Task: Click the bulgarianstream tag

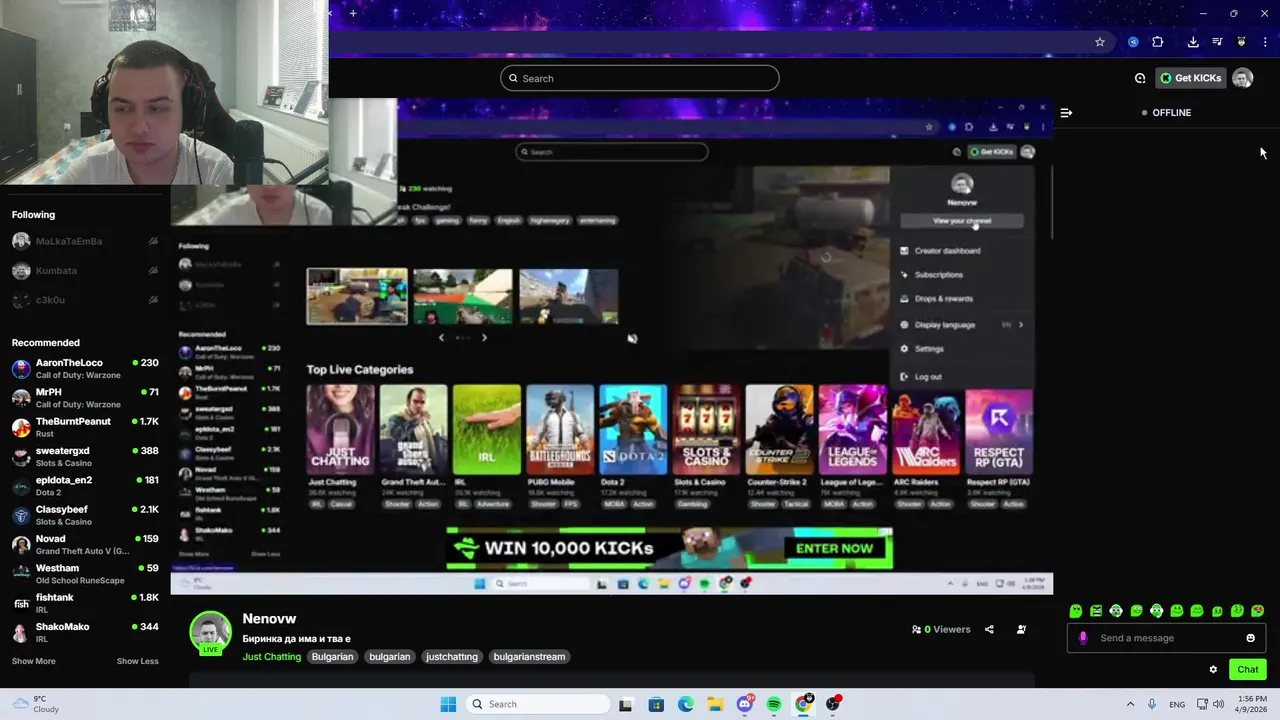Action: point(529,657)
